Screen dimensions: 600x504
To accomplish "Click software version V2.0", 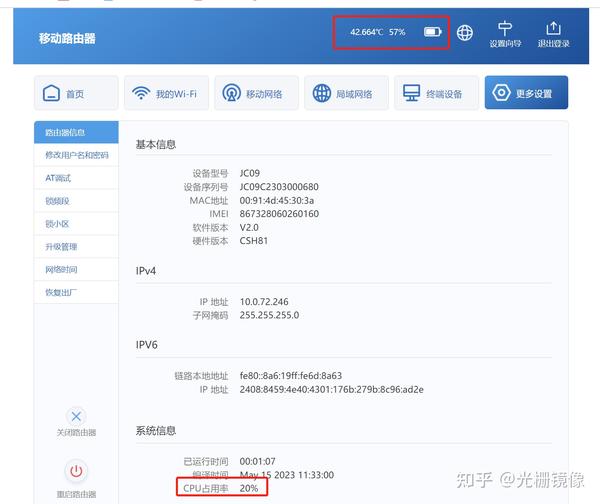I will (249, 228).
